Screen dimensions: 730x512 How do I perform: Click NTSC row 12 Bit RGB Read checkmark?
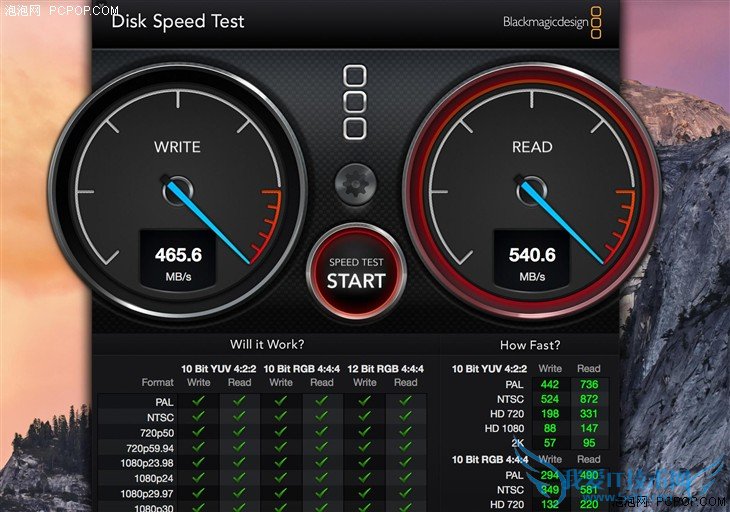coord(406,416)
